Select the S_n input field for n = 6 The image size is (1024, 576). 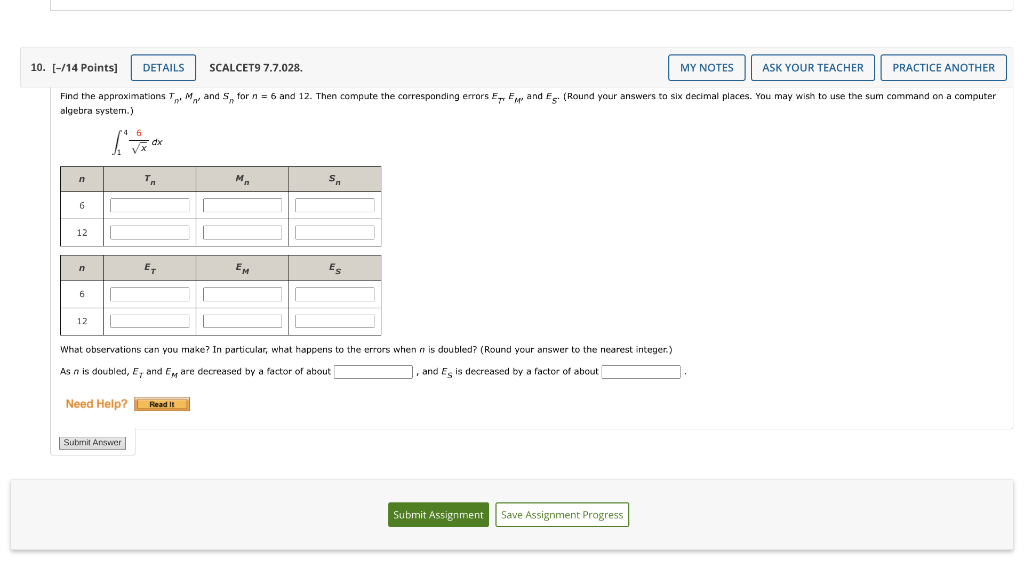click(x=333, y=205)
